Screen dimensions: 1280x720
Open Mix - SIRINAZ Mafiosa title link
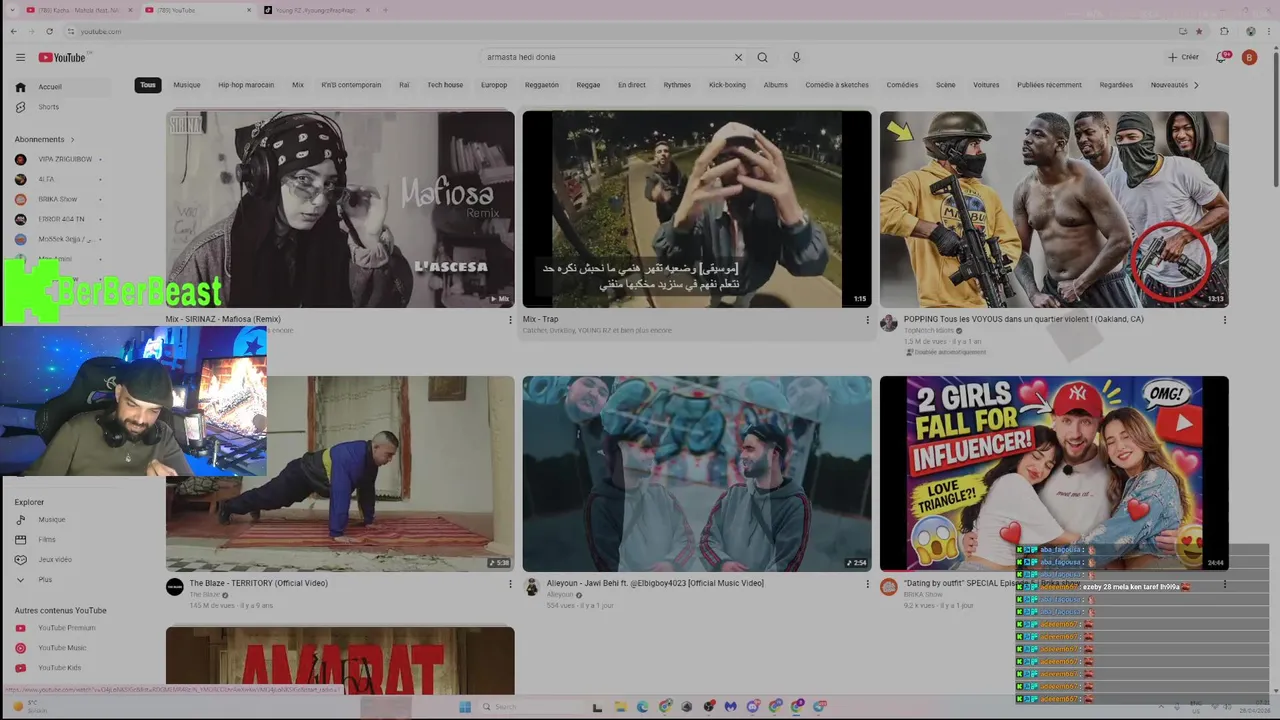[223, 320]
